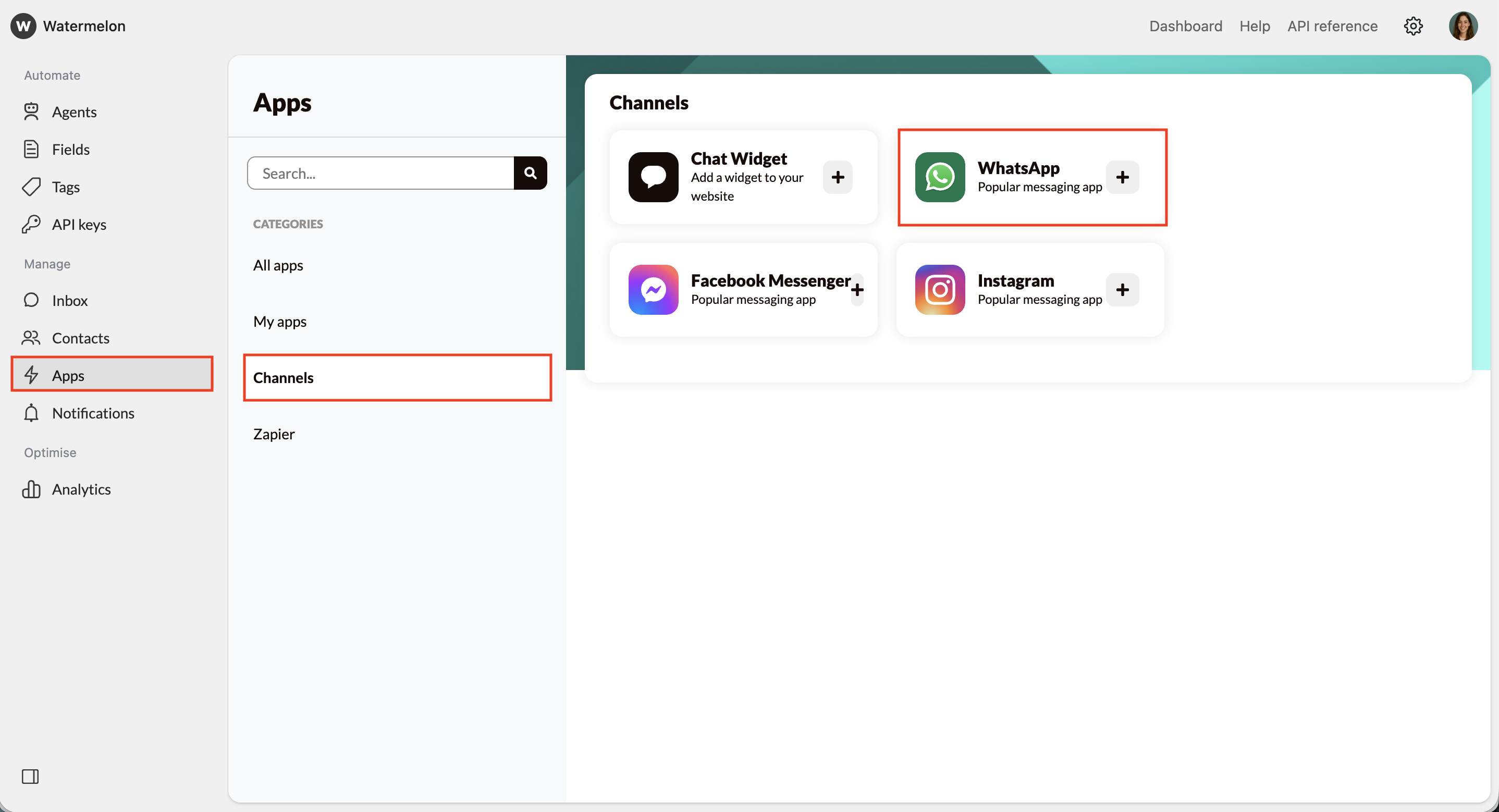Viewport: 1499px width, 812px height.
Task: Select the Channels category
Action: point(284,377)
